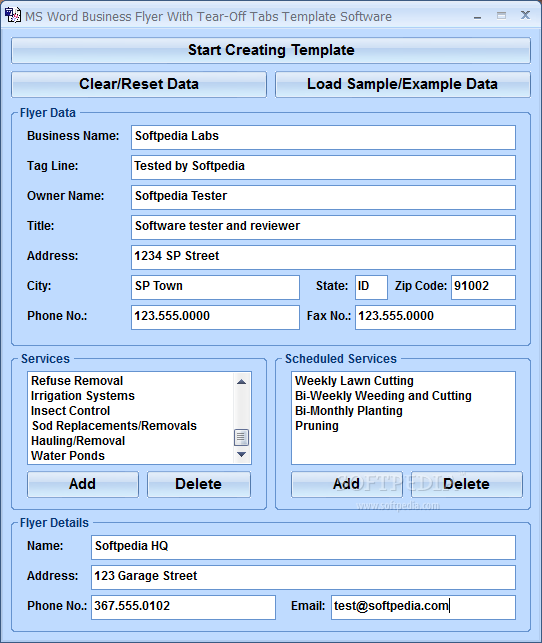542x643 pixels.
Task: Choose 'Insect Control' from Services
Action: [x=71, y=411]
